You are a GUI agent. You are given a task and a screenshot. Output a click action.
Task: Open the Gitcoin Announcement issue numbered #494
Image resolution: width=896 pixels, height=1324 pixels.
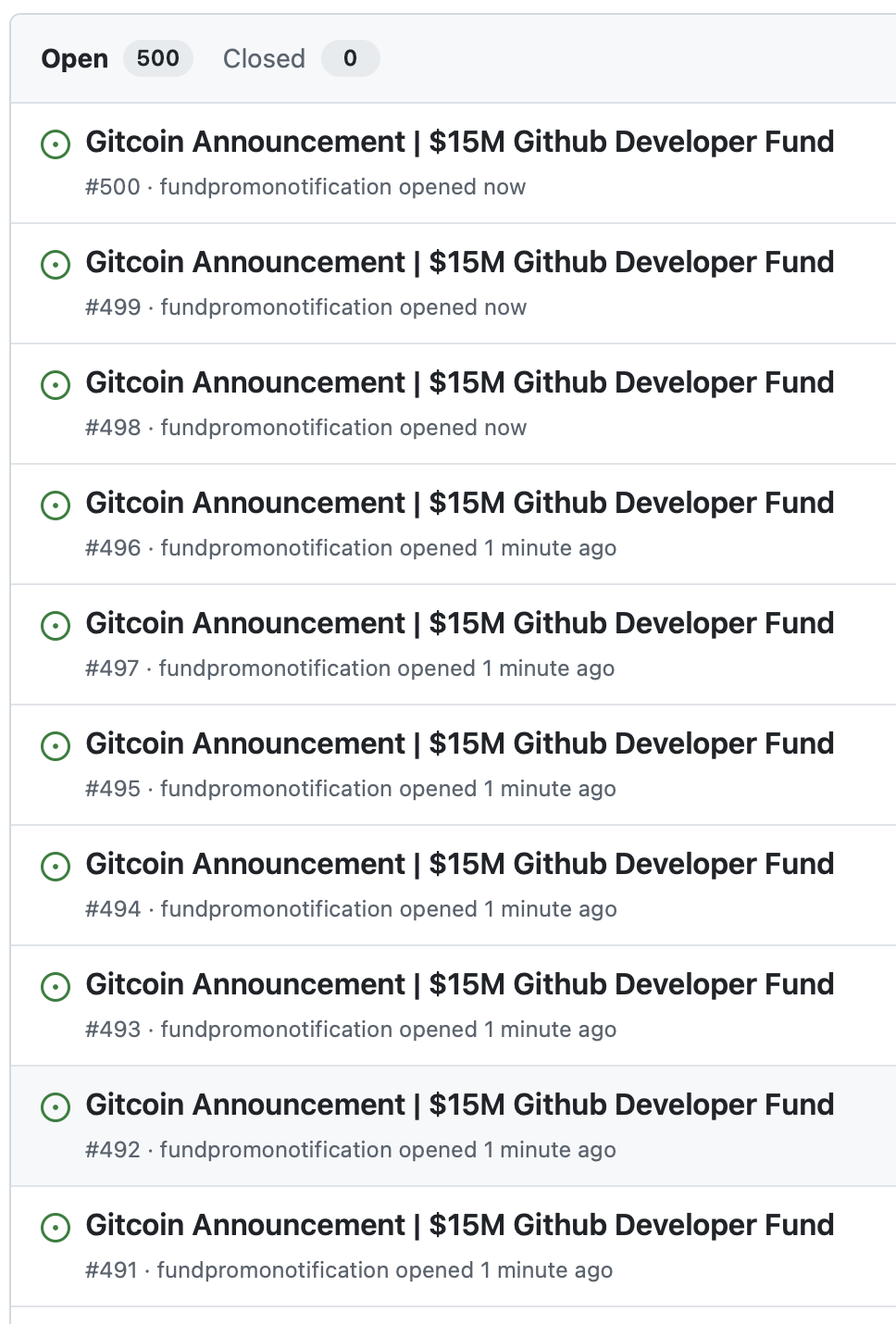click(x=459, y=864)
